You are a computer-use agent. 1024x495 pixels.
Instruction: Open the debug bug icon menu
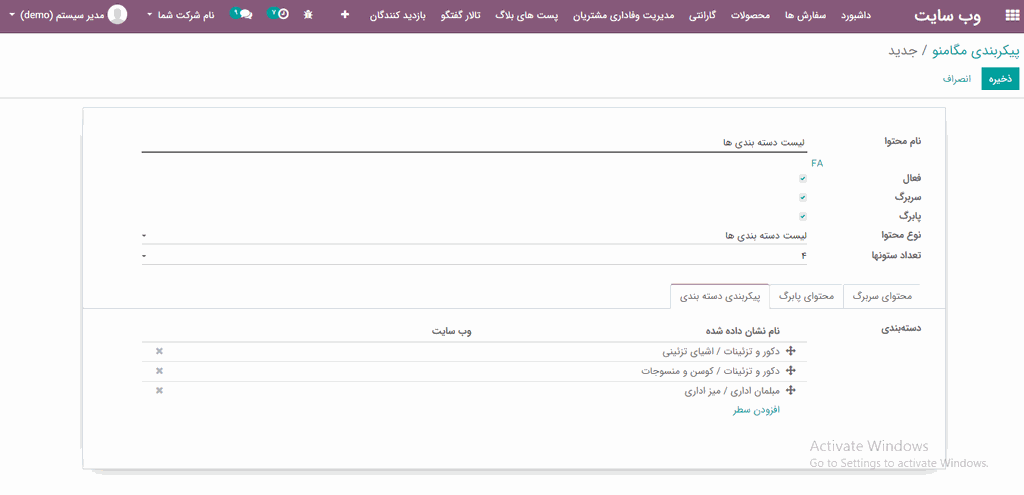[308, 14]
